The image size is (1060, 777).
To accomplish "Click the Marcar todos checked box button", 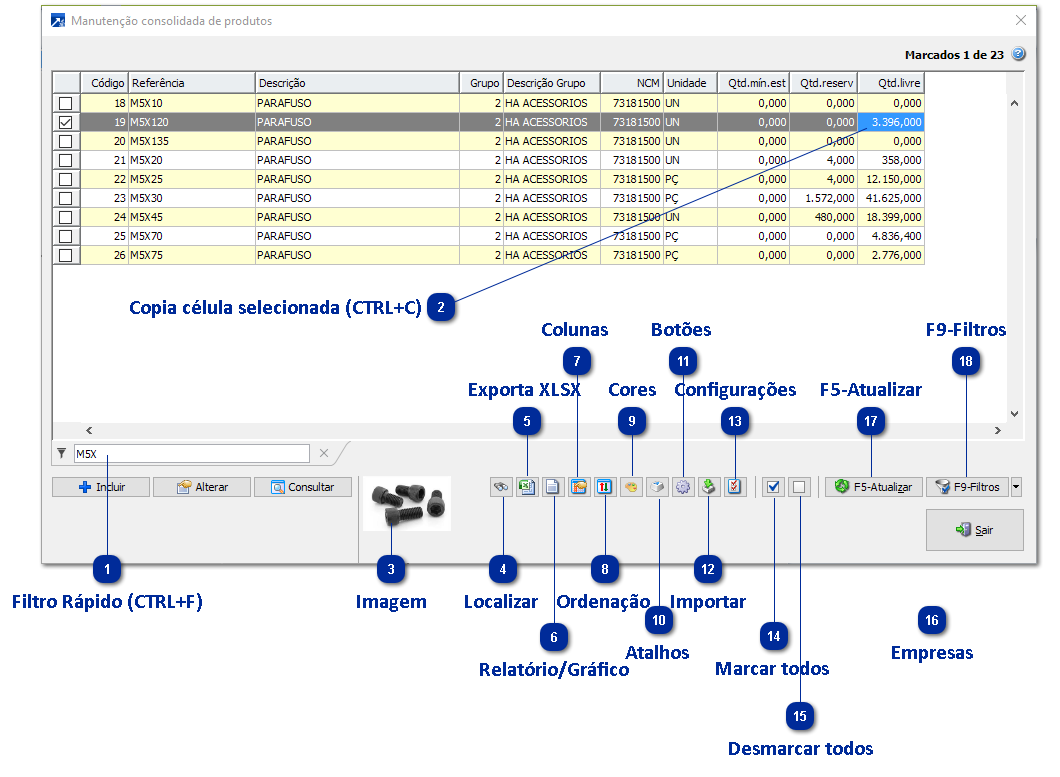I will [773, 487].
